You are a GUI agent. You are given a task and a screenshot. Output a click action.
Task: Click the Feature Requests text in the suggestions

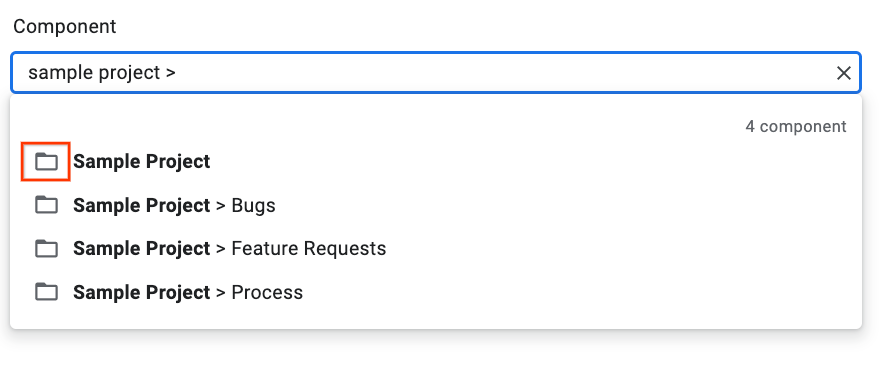click(x=308, y=249)
